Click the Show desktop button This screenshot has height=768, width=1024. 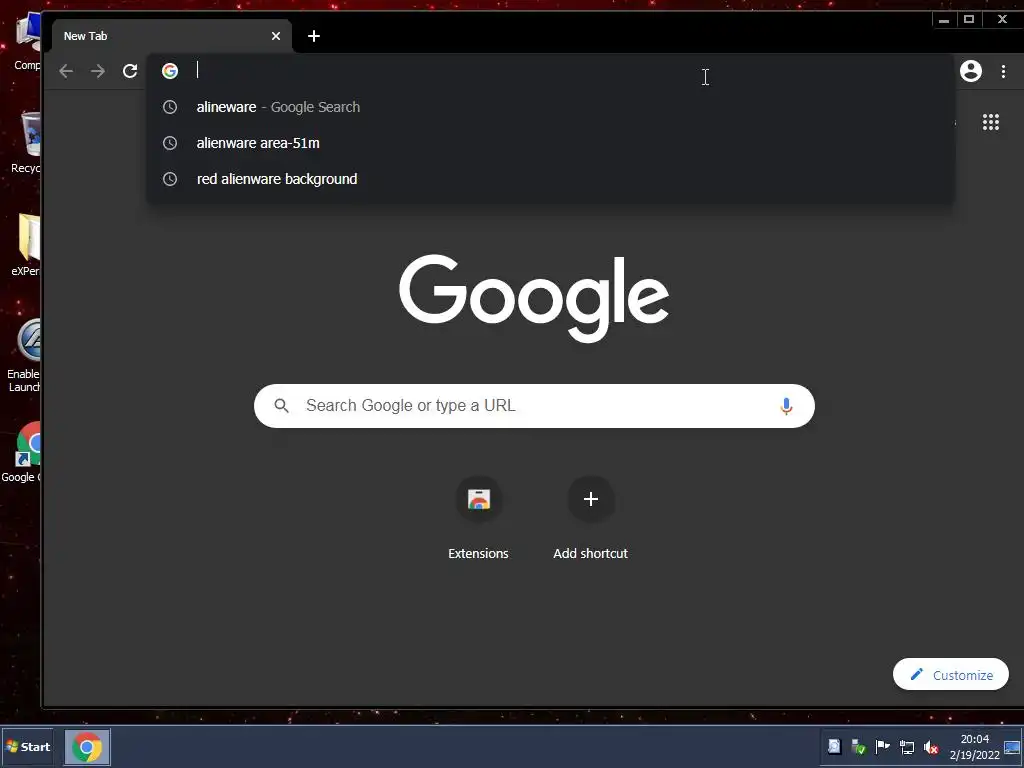click(x=1013, y=747)
